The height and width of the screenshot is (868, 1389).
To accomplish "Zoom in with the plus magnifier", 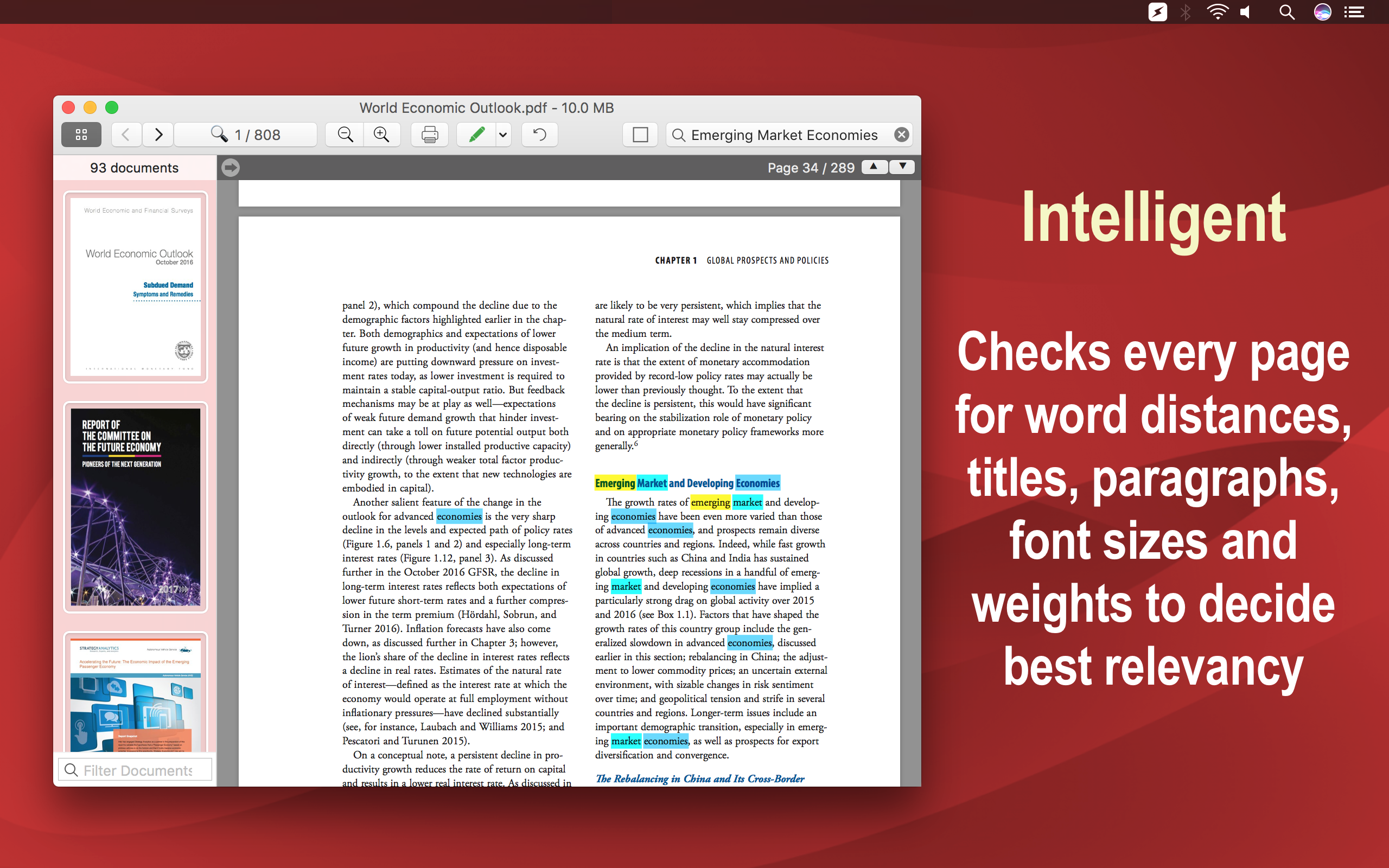I will [381, 135].
